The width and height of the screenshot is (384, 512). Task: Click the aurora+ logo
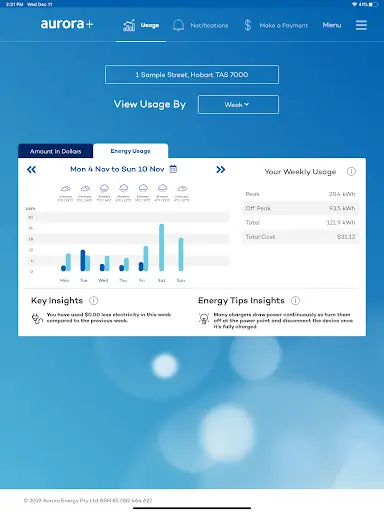click(x=67, y=24)
